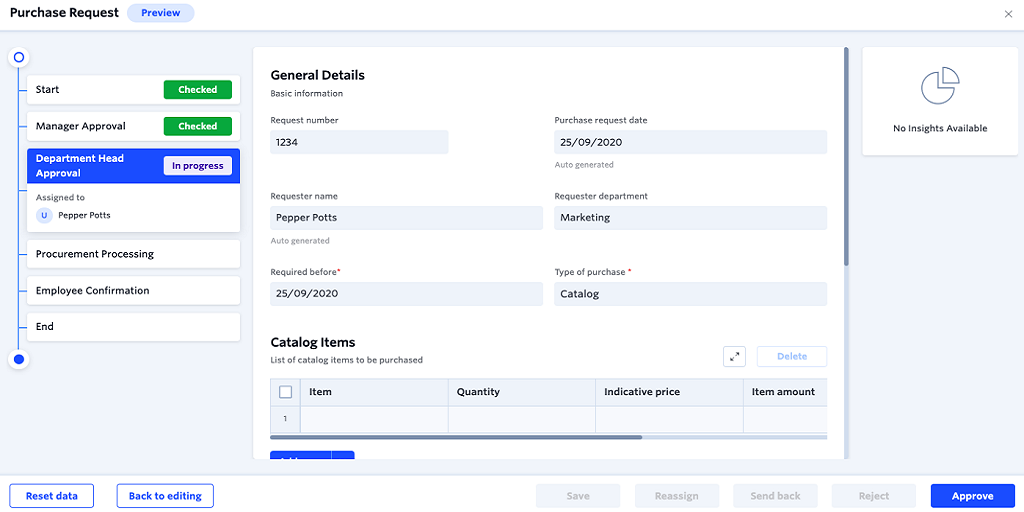Click the Request number input field
Viewport: 1024px width, 512px height.
[x=359, y=142]
